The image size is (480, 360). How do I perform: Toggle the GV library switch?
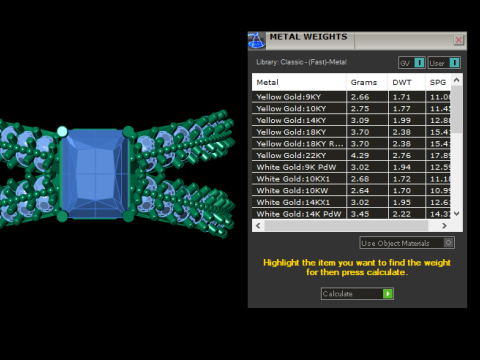point(412,63)
